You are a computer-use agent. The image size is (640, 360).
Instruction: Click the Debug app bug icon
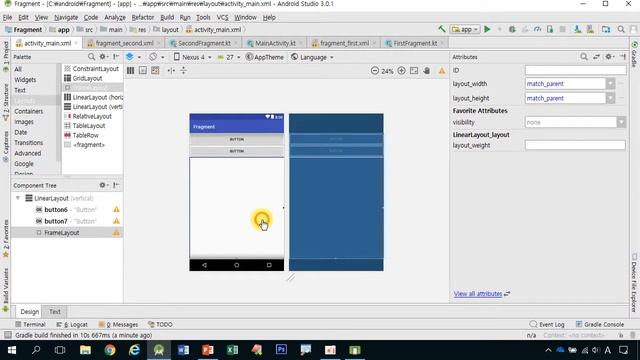coord(512,29)
